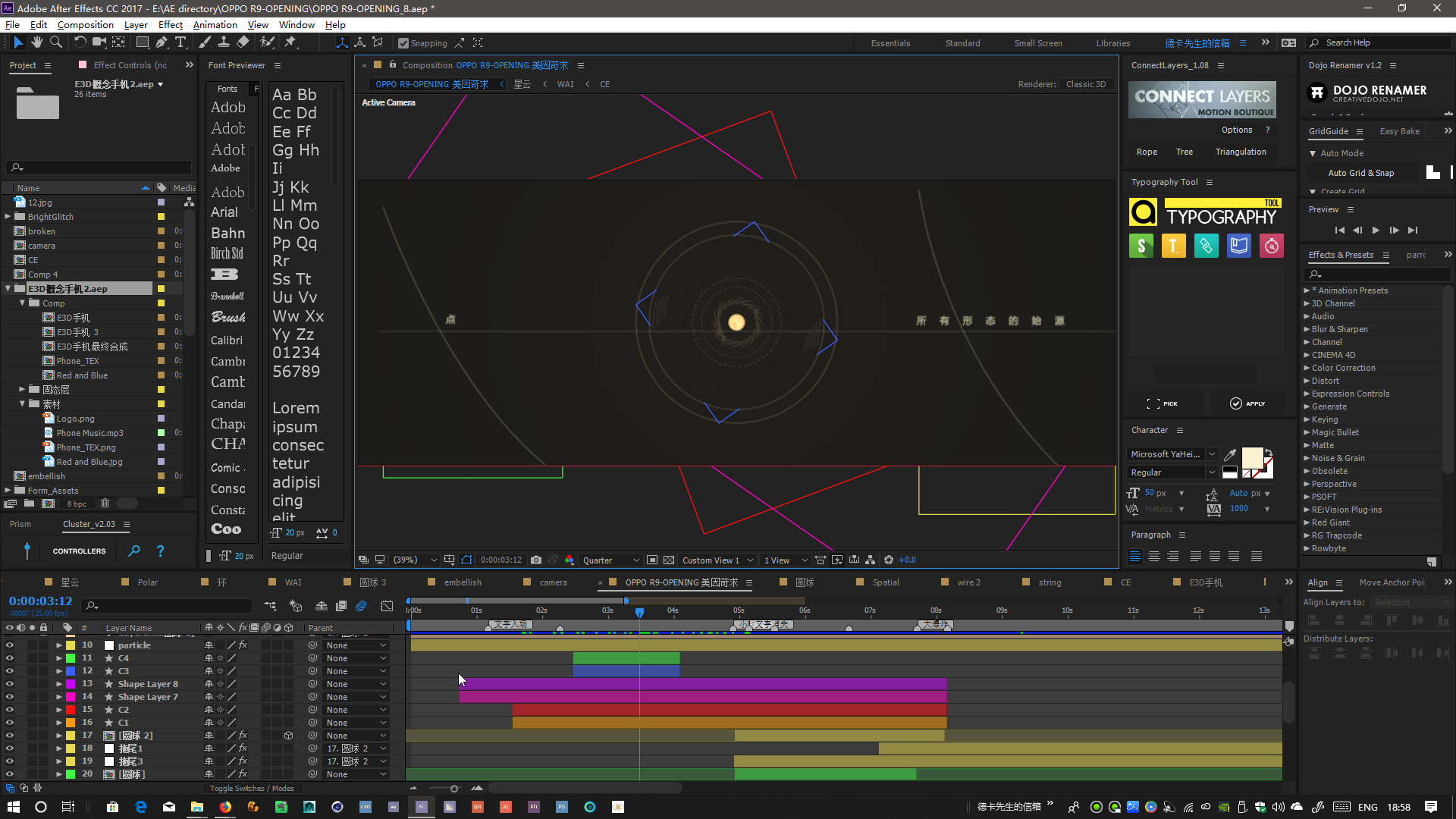Take a snapshot with the camera icon

[536, 560]
